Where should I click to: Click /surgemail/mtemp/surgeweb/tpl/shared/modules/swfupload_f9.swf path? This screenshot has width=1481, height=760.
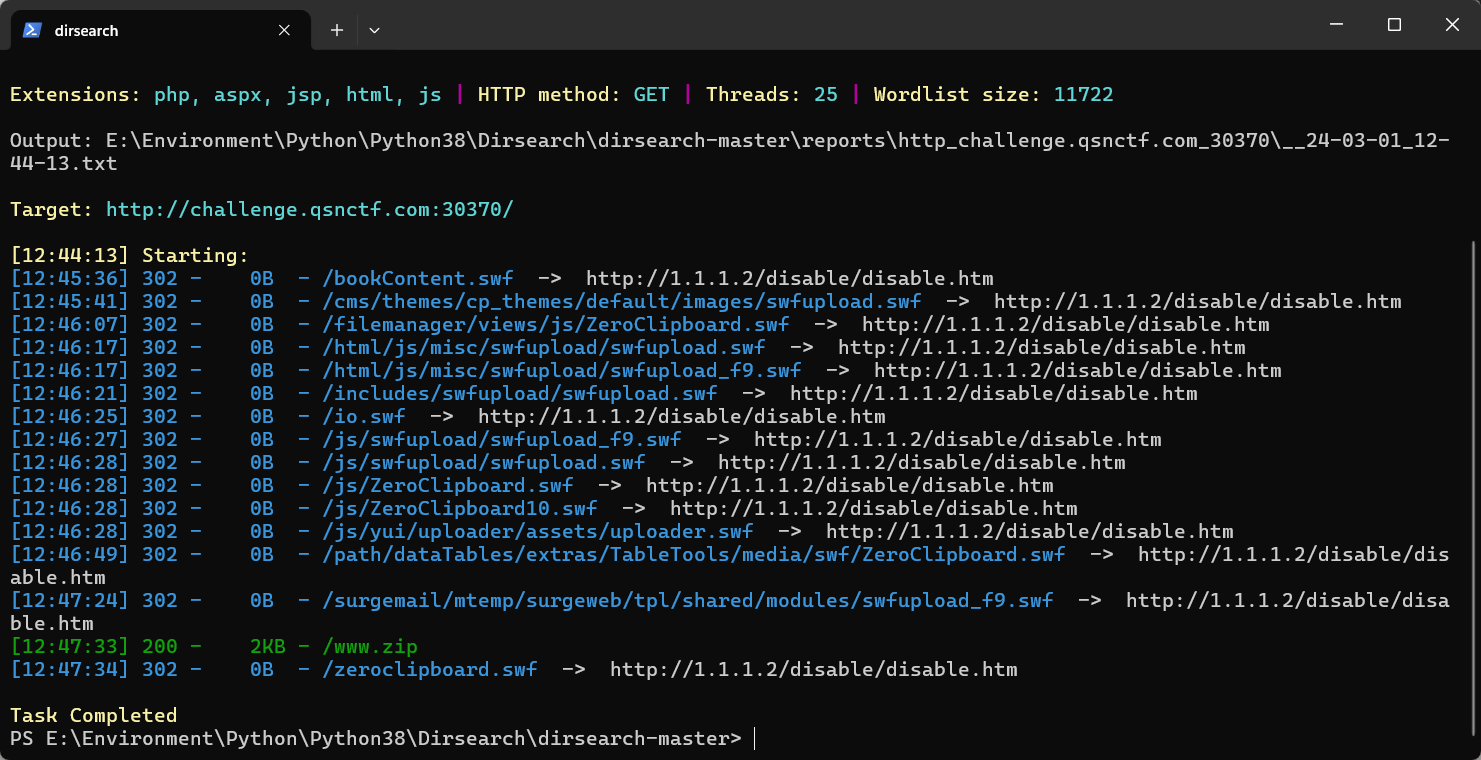pyautogui.click(x=688, y=600)
